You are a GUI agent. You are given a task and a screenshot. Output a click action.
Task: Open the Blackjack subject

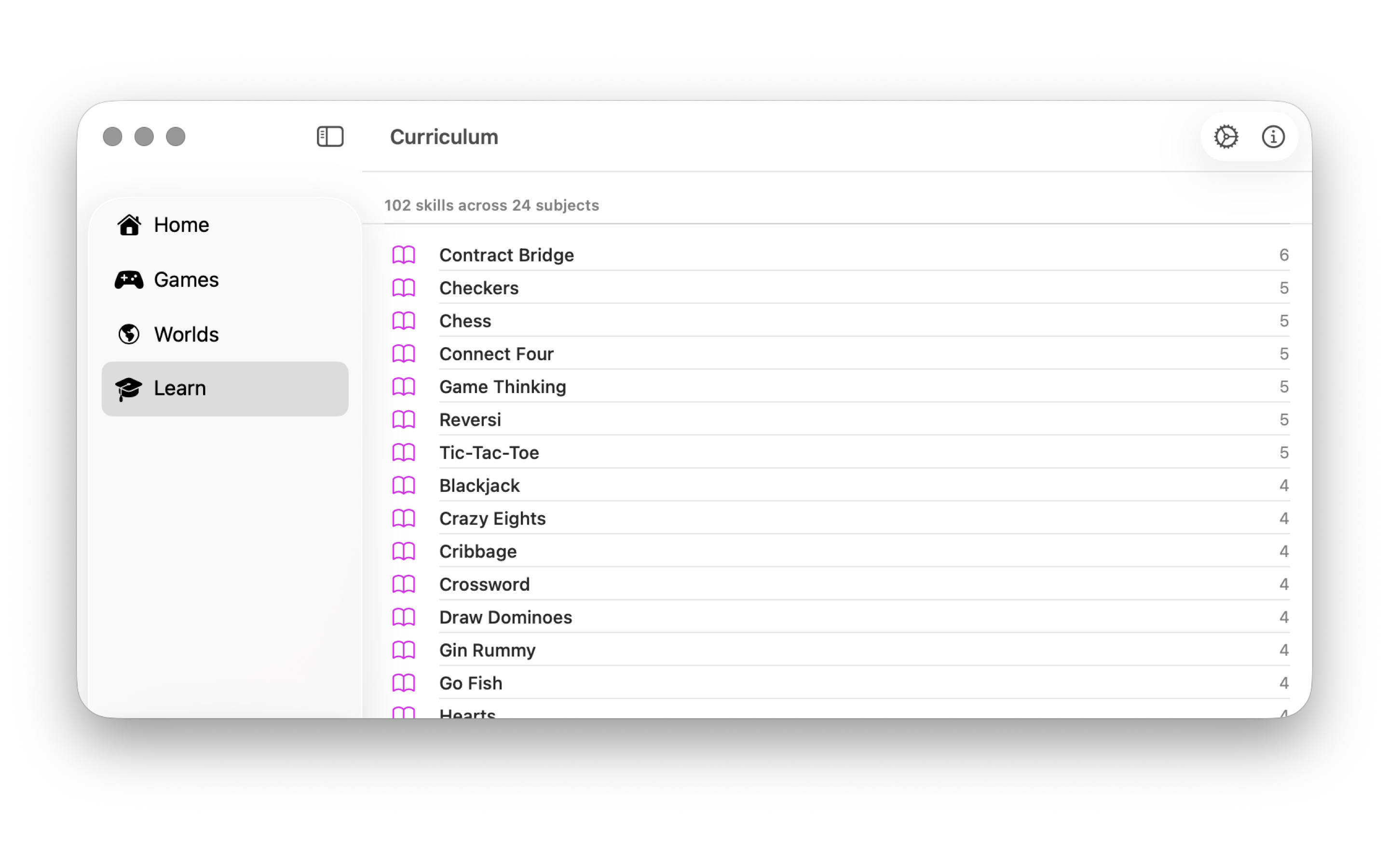[x=837, y=486]
